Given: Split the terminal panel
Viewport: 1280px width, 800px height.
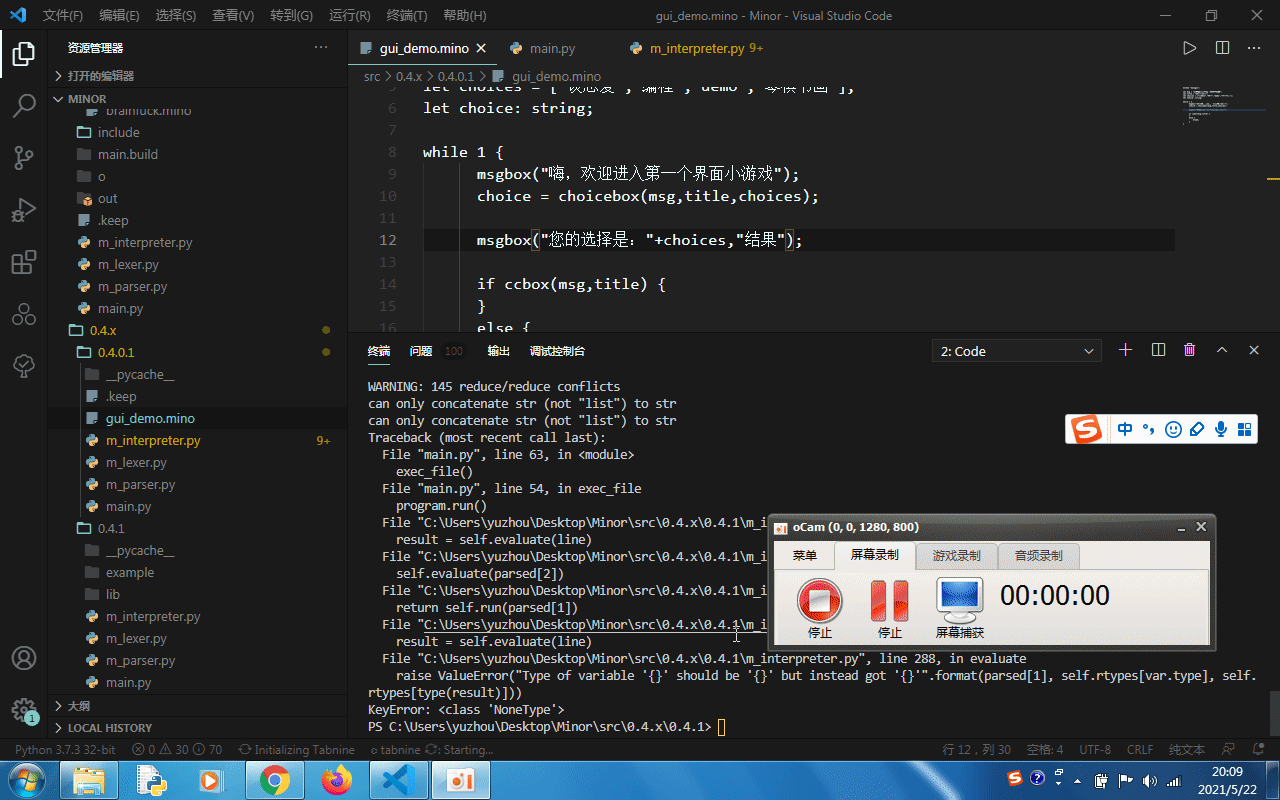Looking at the screenshot, I should (x=1158, y=350).
